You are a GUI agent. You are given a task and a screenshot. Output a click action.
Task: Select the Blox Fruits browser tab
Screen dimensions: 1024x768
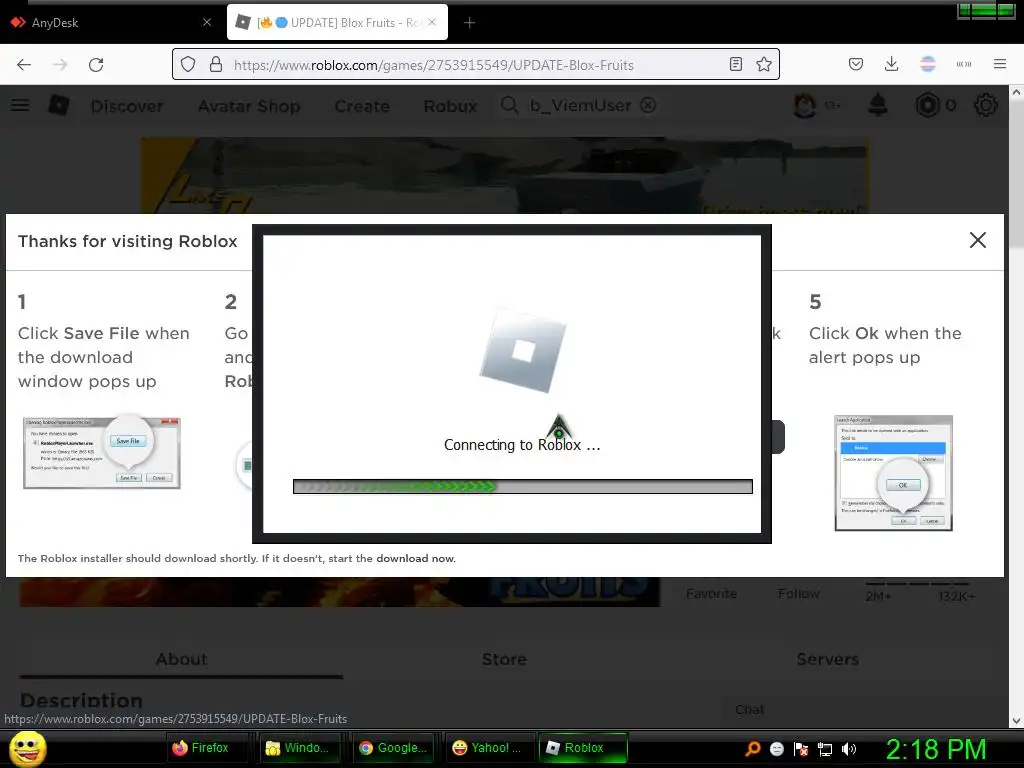[337, 23]
